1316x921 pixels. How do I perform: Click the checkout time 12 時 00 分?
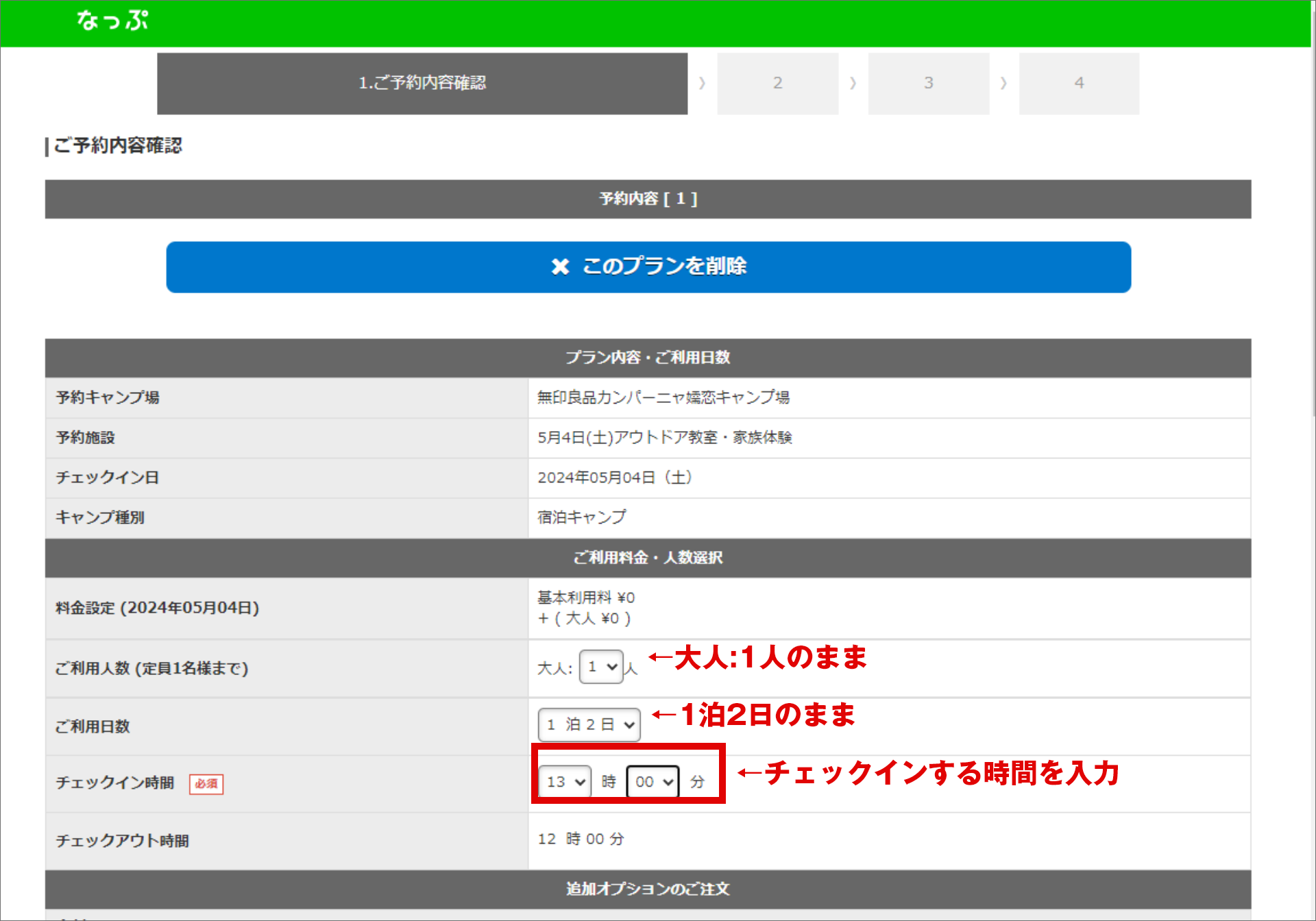click(581, 839)
